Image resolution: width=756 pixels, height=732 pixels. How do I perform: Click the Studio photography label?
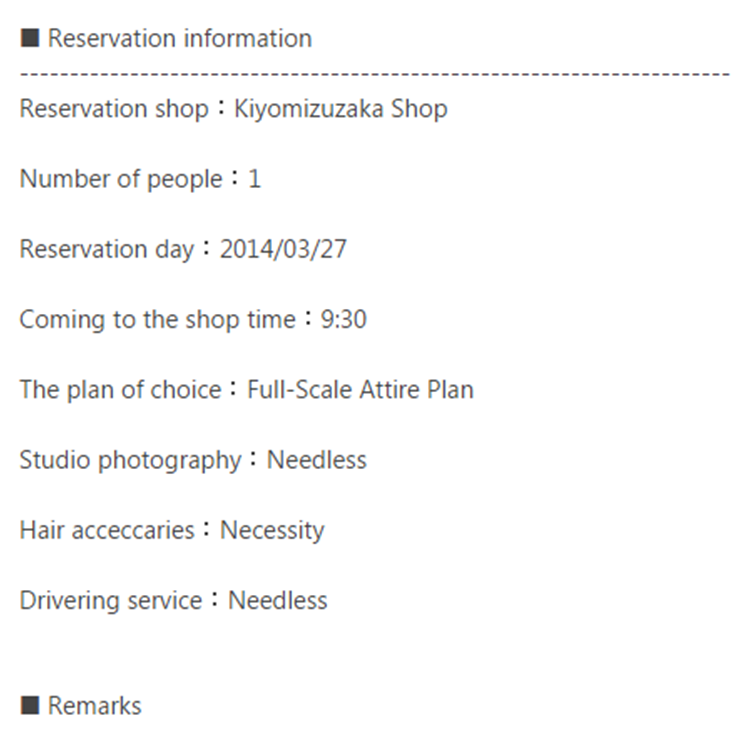point(130,460)
